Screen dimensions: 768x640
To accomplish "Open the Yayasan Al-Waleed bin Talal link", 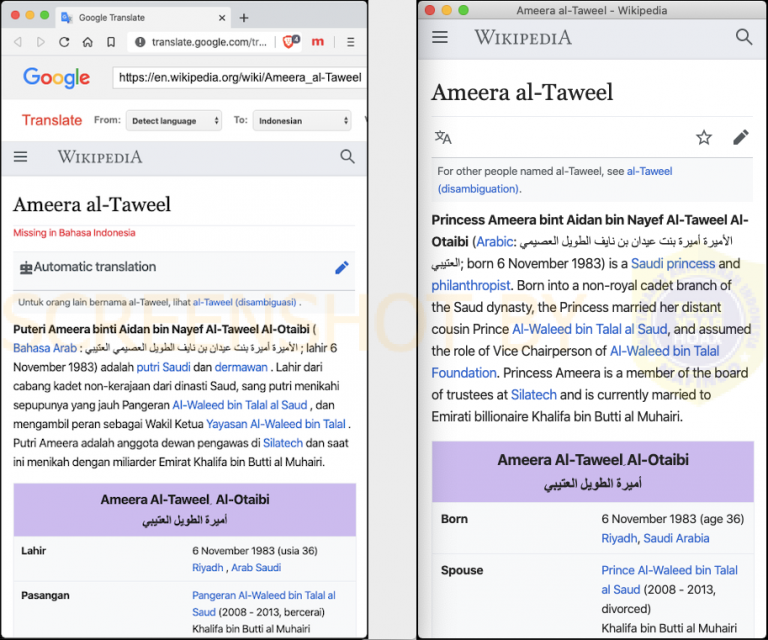I will (276, 424).
